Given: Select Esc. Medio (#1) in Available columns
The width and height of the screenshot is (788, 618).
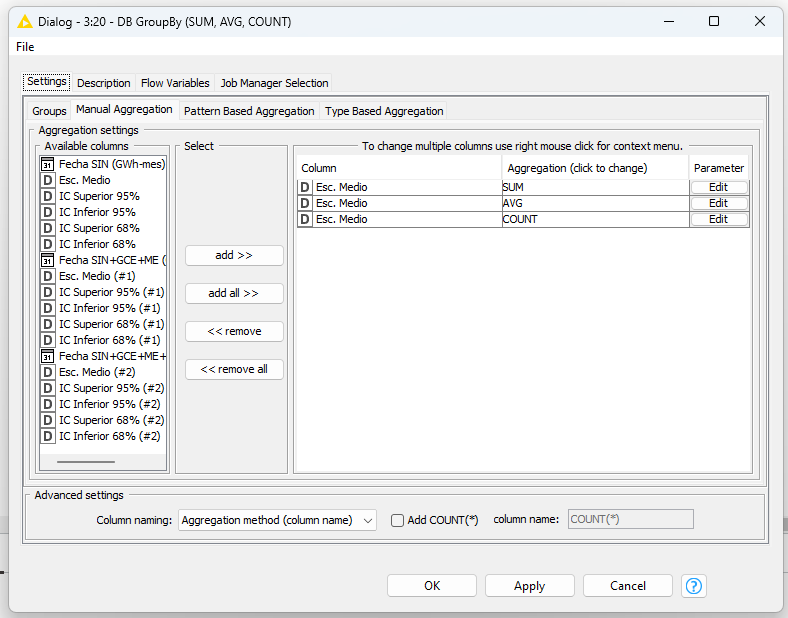Looking at the screenshot, I should [x=97, y=276].
